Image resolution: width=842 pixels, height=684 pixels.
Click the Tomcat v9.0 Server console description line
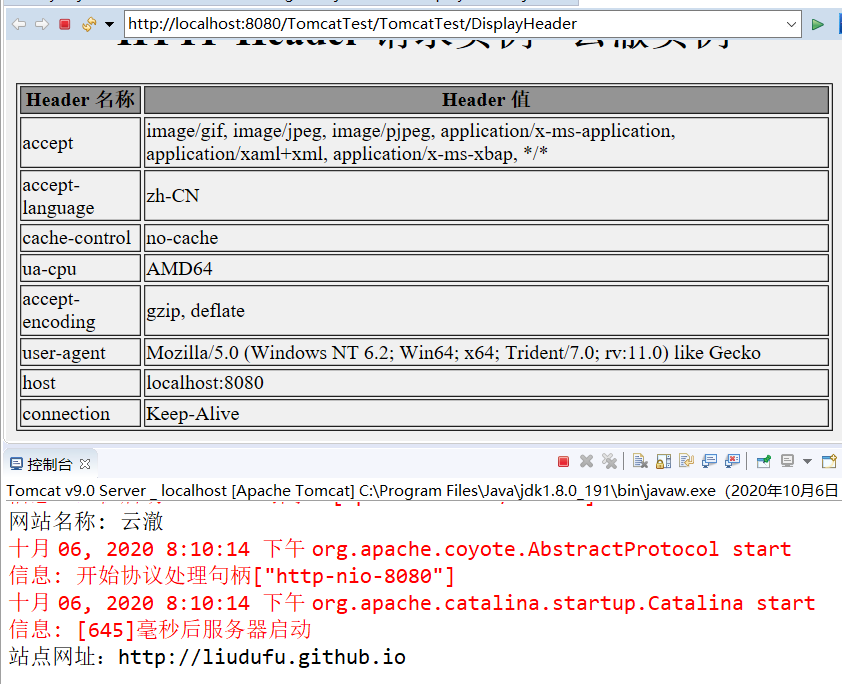point(422,491)
